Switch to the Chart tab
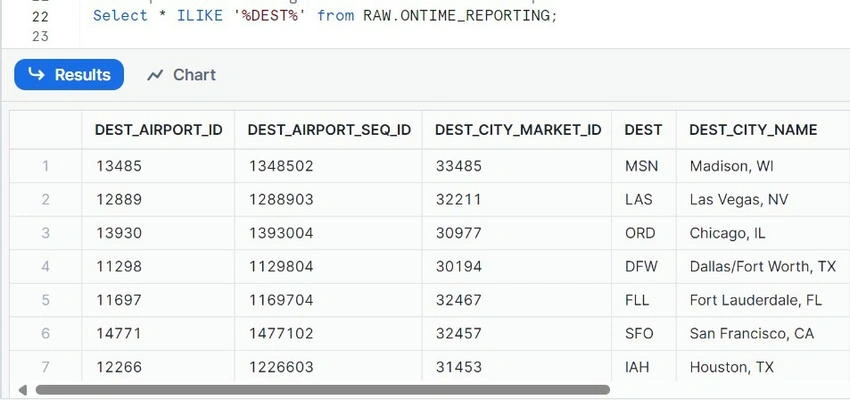The width and height of the screenshot is (850, 400). (181, 75)
